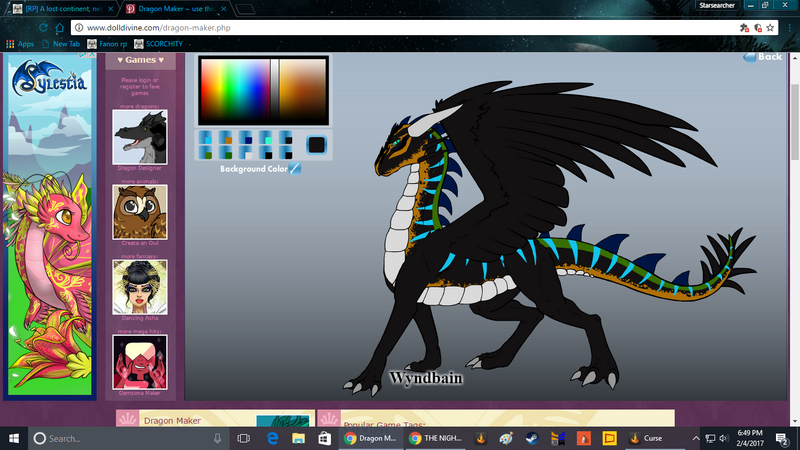The width and height of the screenshot is (800, 450).
Task: Open the Apps shortcut in bookmarks bar
Action: pos(20,44)
